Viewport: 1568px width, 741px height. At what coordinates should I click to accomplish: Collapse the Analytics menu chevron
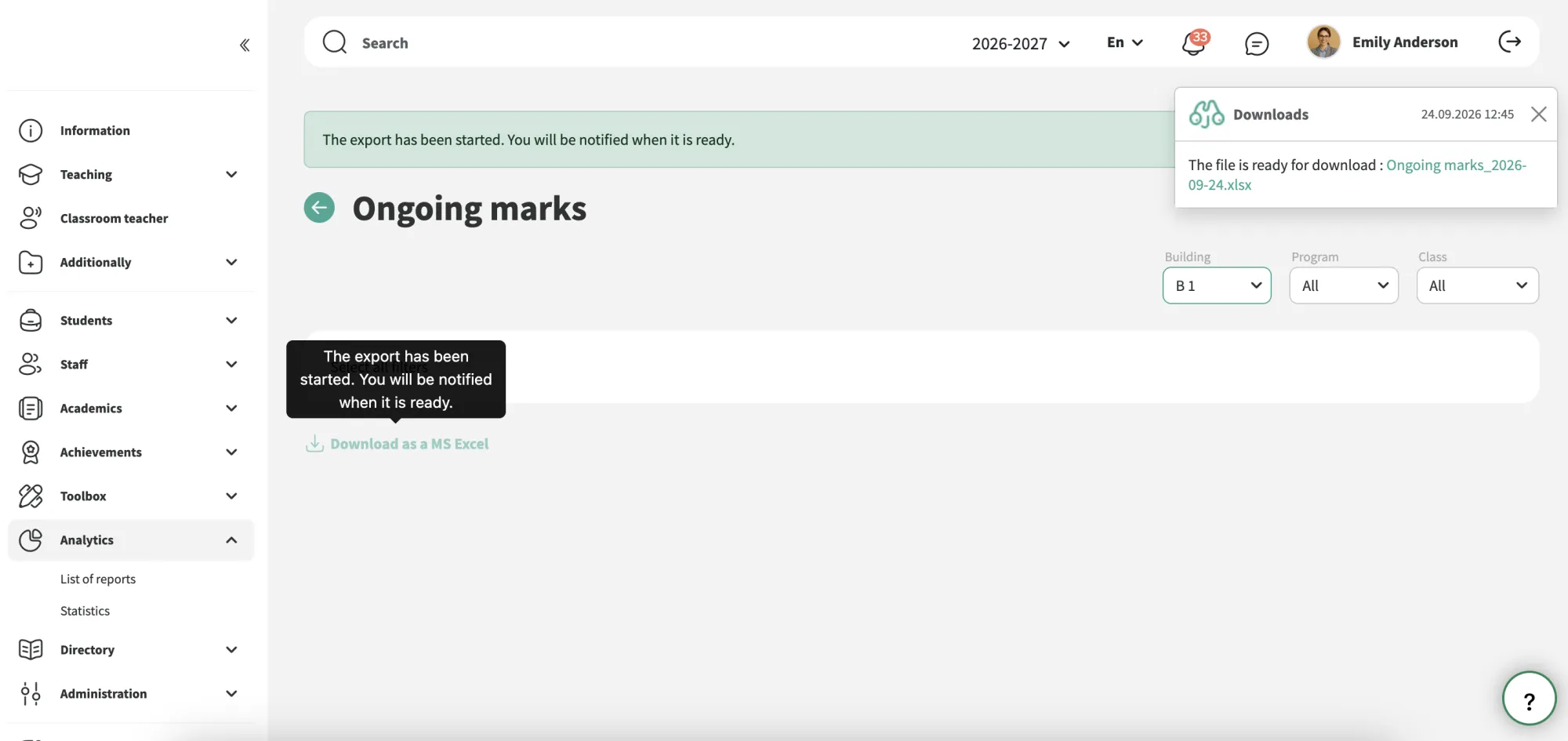click(231, 539)
